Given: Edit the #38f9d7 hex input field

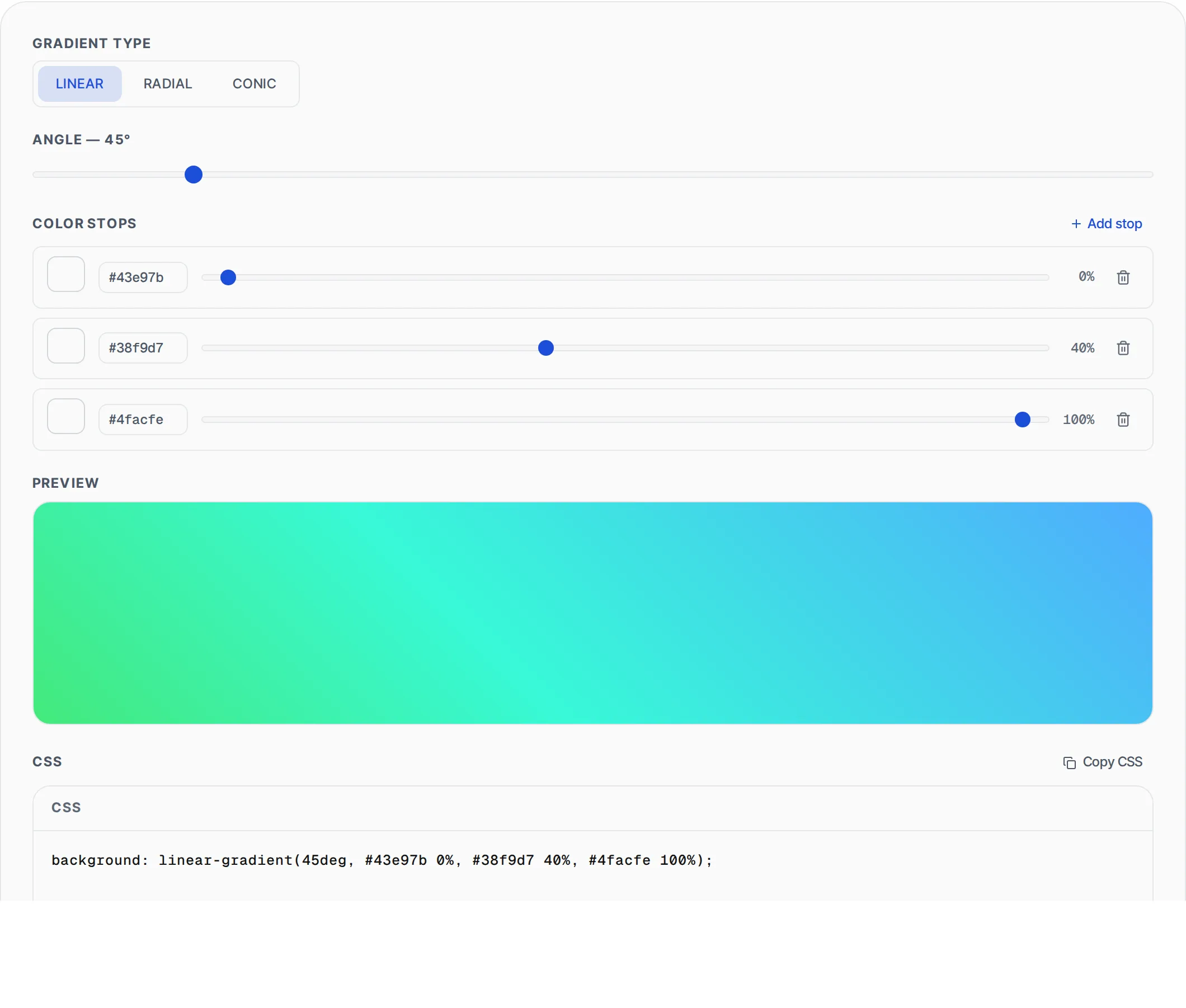Looking at the screenshot, I should pos(143,348).
